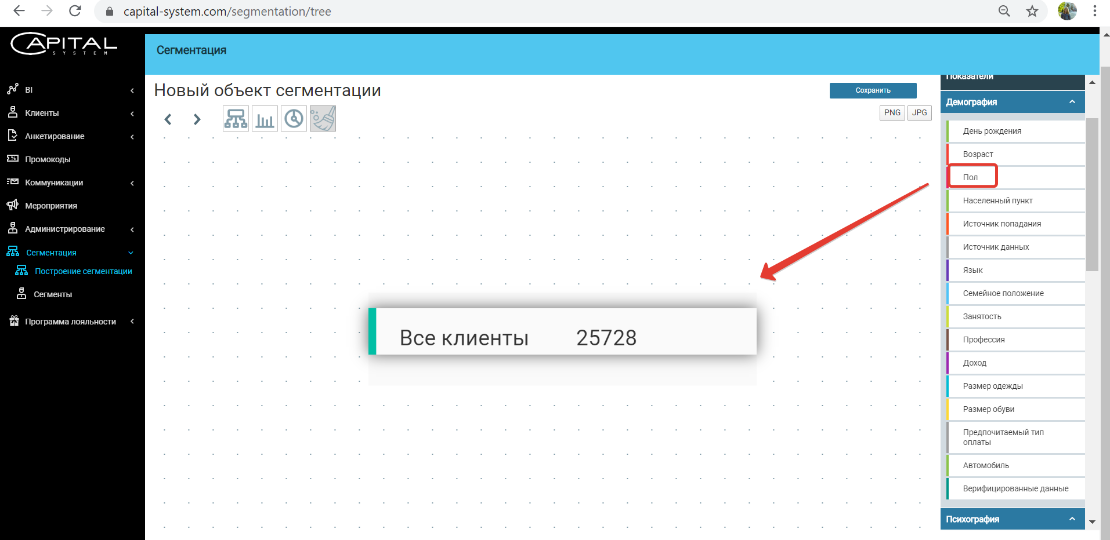
Task: Select Источник попадания attribute
Action: (1015, 224)
